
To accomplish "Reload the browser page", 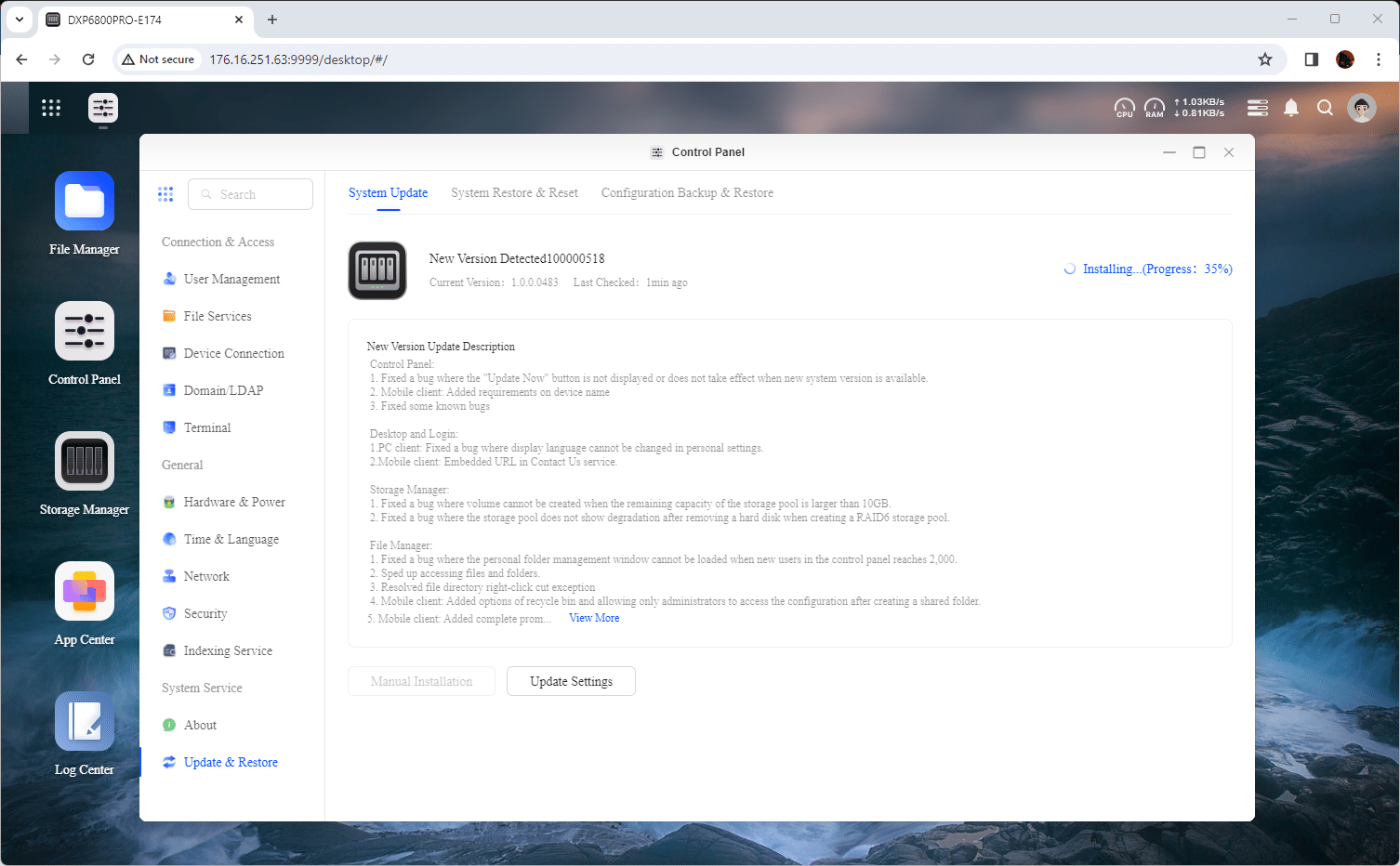I will tap(88, 59).
